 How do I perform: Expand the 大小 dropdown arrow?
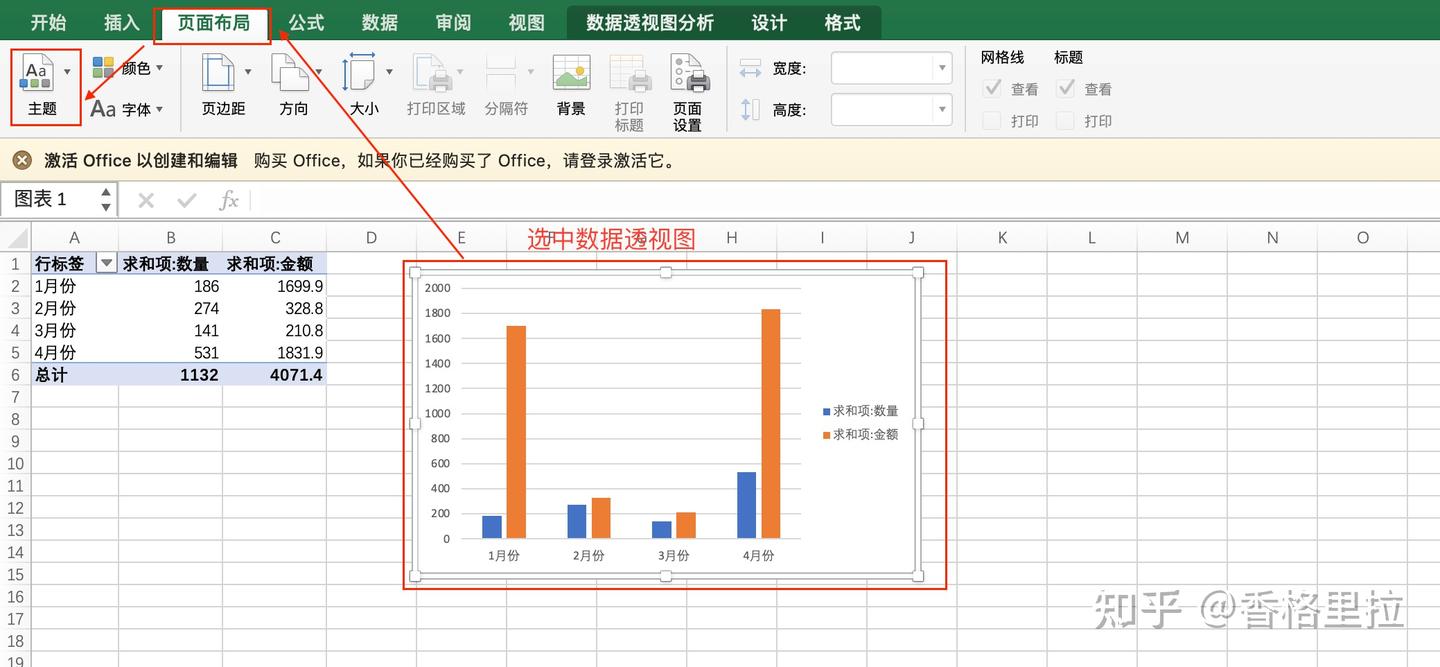[389, 72]
